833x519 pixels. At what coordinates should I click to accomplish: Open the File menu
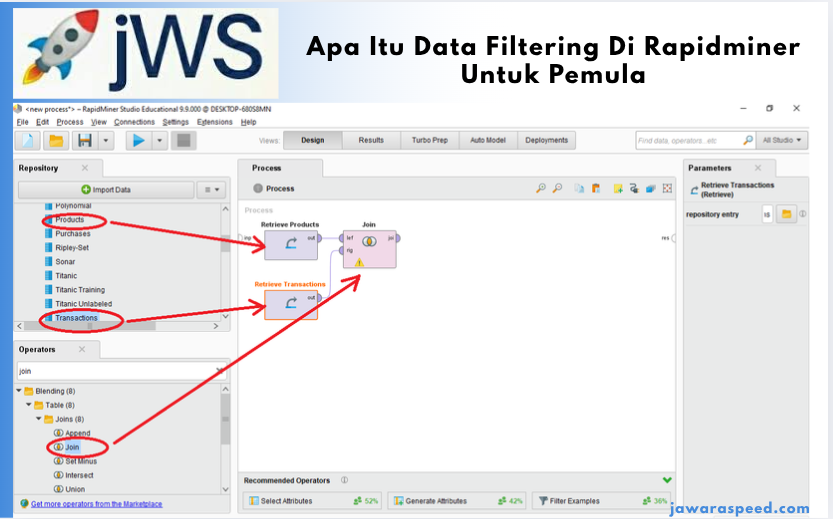[x=22, y=122]
